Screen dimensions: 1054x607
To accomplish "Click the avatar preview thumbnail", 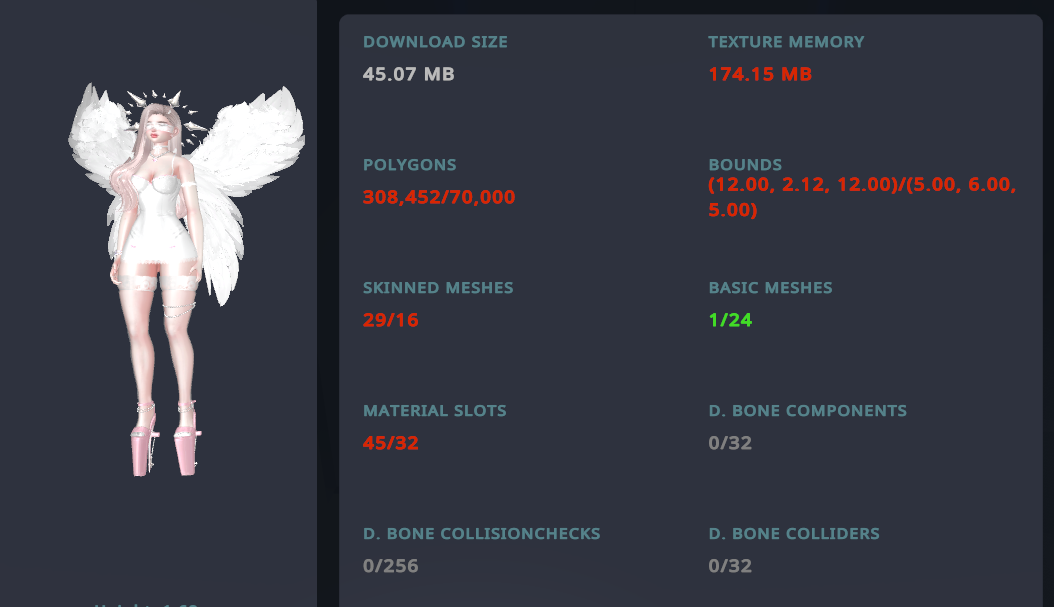I will click(x=186, y=280).
